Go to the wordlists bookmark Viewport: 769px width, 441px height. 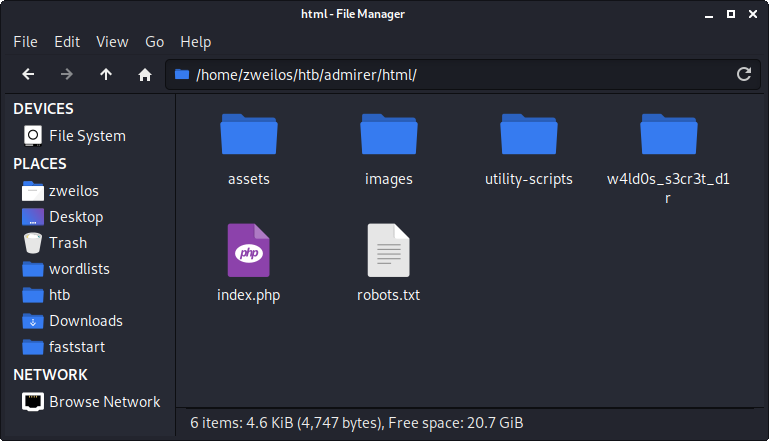click(x=79, y=269)
